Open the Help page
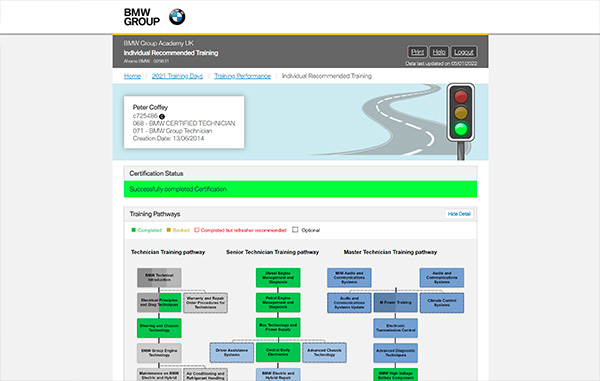This screenshot has width=600, height=381. pos(439,52)
